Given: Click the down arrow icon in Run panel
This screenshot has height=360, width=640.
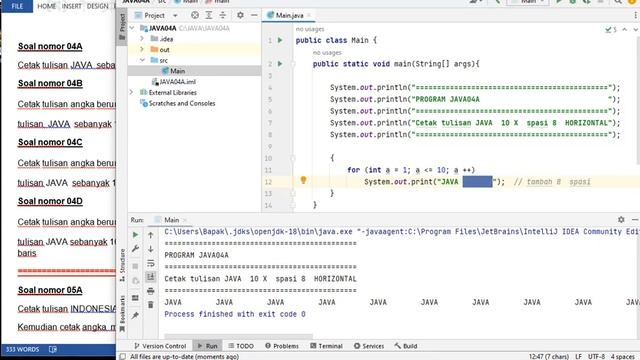Looking at the screenshot, I should pyautogui.click(x=151, y=249).
